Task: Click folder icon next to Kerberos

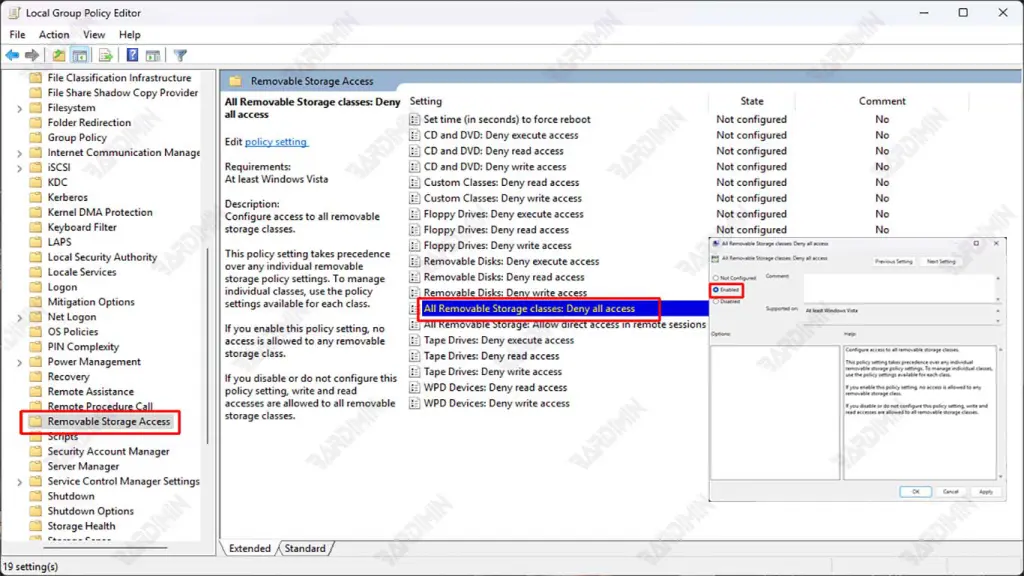Action: [x=36, y=197]
